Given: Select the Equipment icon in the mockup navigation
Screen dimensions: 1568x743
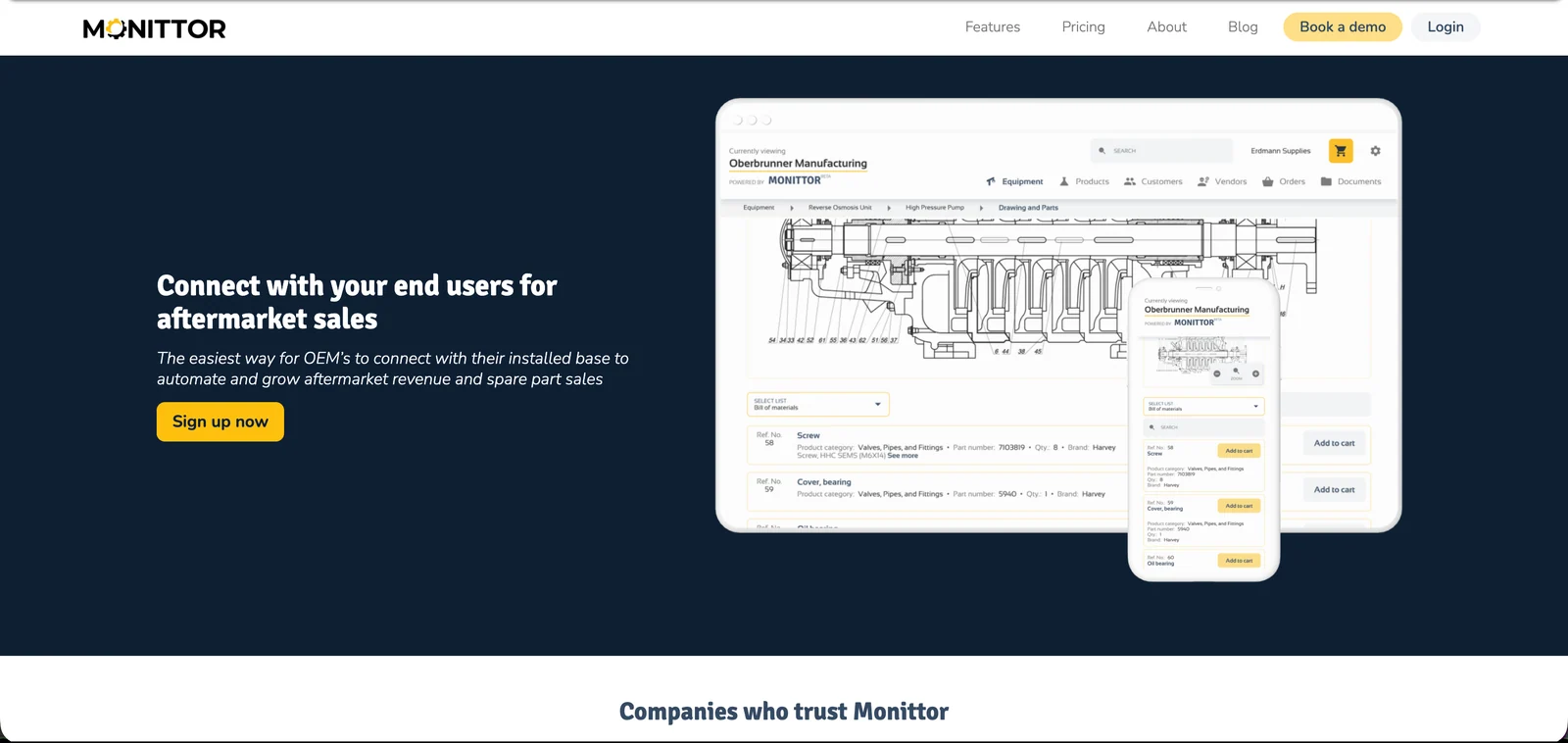Looking at the screenshot, I should coord(991,181).
